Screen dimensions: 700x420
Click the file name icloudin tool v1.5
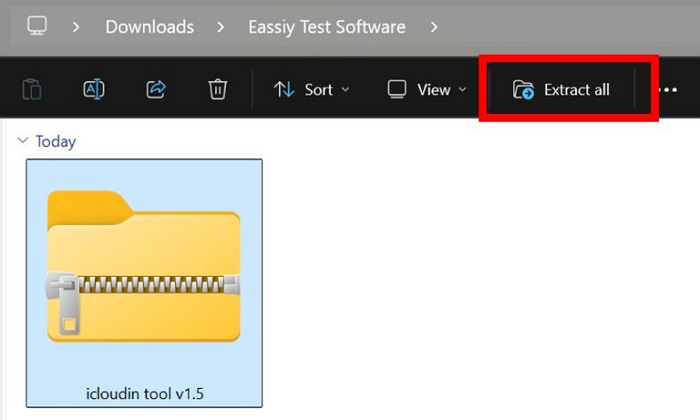click(145, 392)
